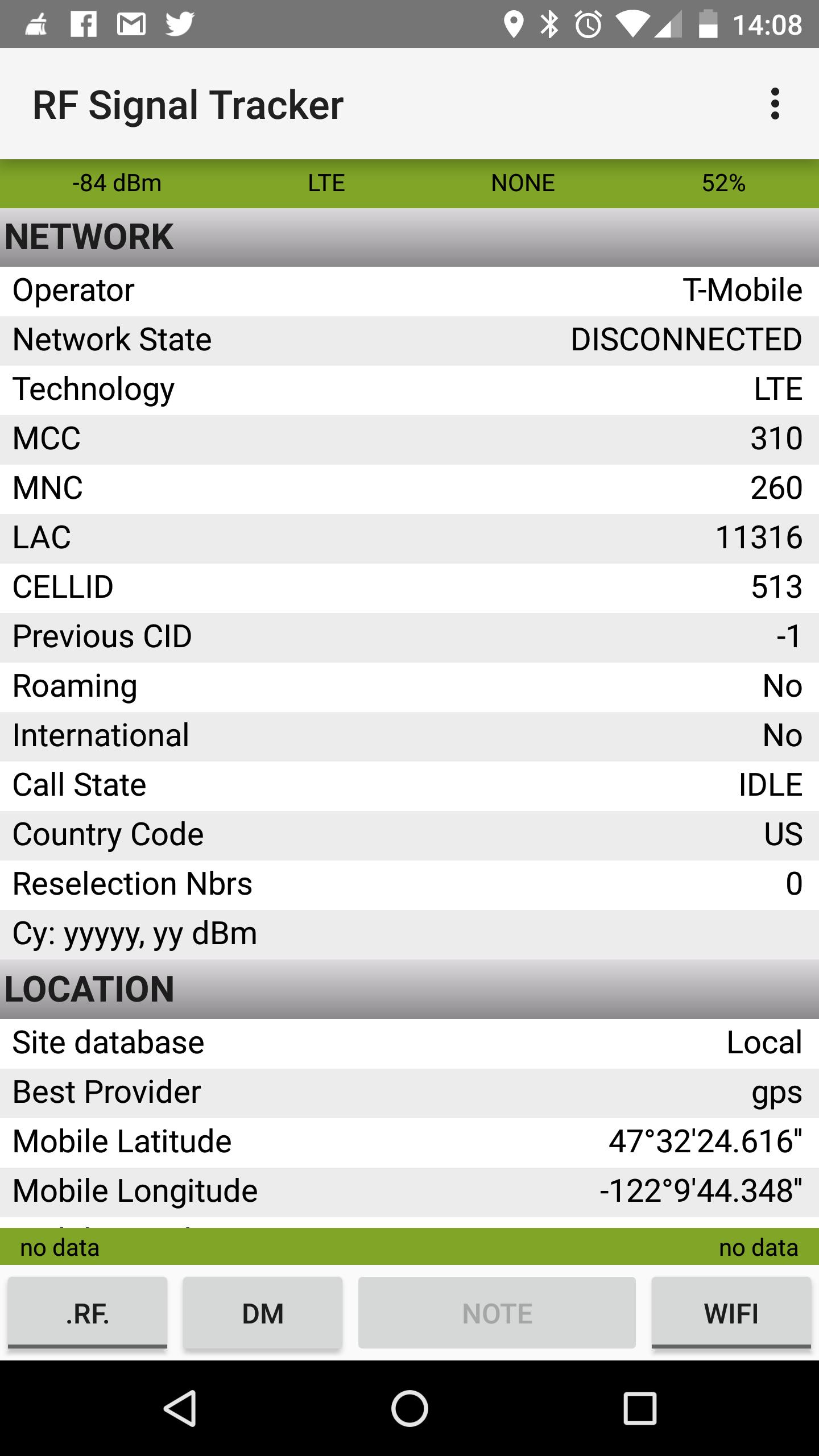Select the Site database Local row
Viewport: 819px width, 1456px height.
click(409, 1043)
